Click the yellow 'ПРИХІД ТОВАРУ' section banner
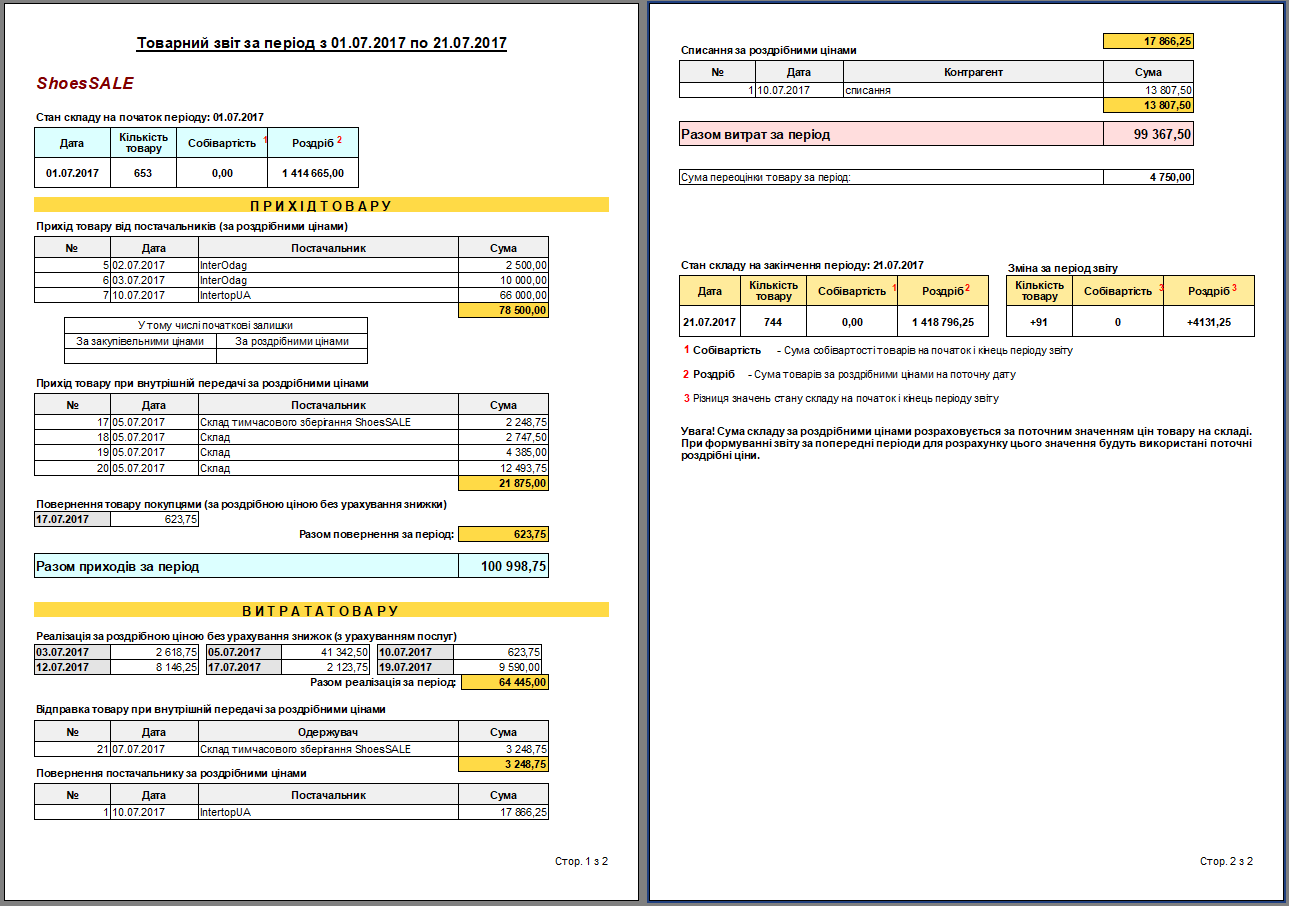1289x906 pixels. (321, 206)
